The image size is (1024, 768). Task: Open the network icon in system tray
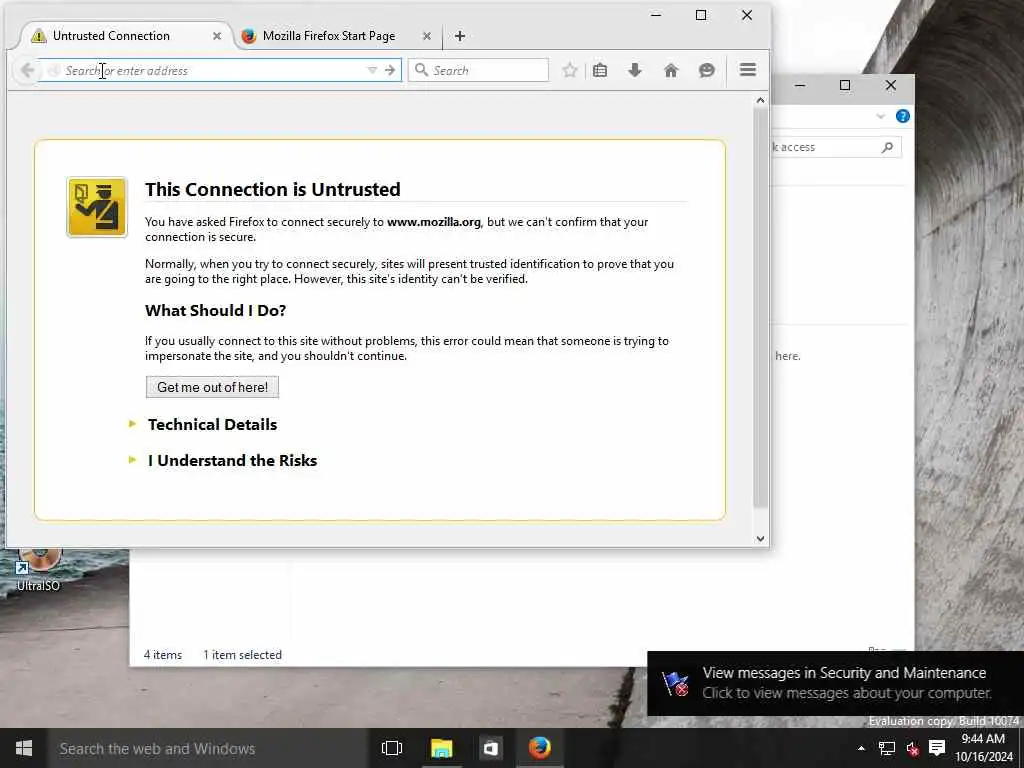pyautogui.click(x=886, y=748)
